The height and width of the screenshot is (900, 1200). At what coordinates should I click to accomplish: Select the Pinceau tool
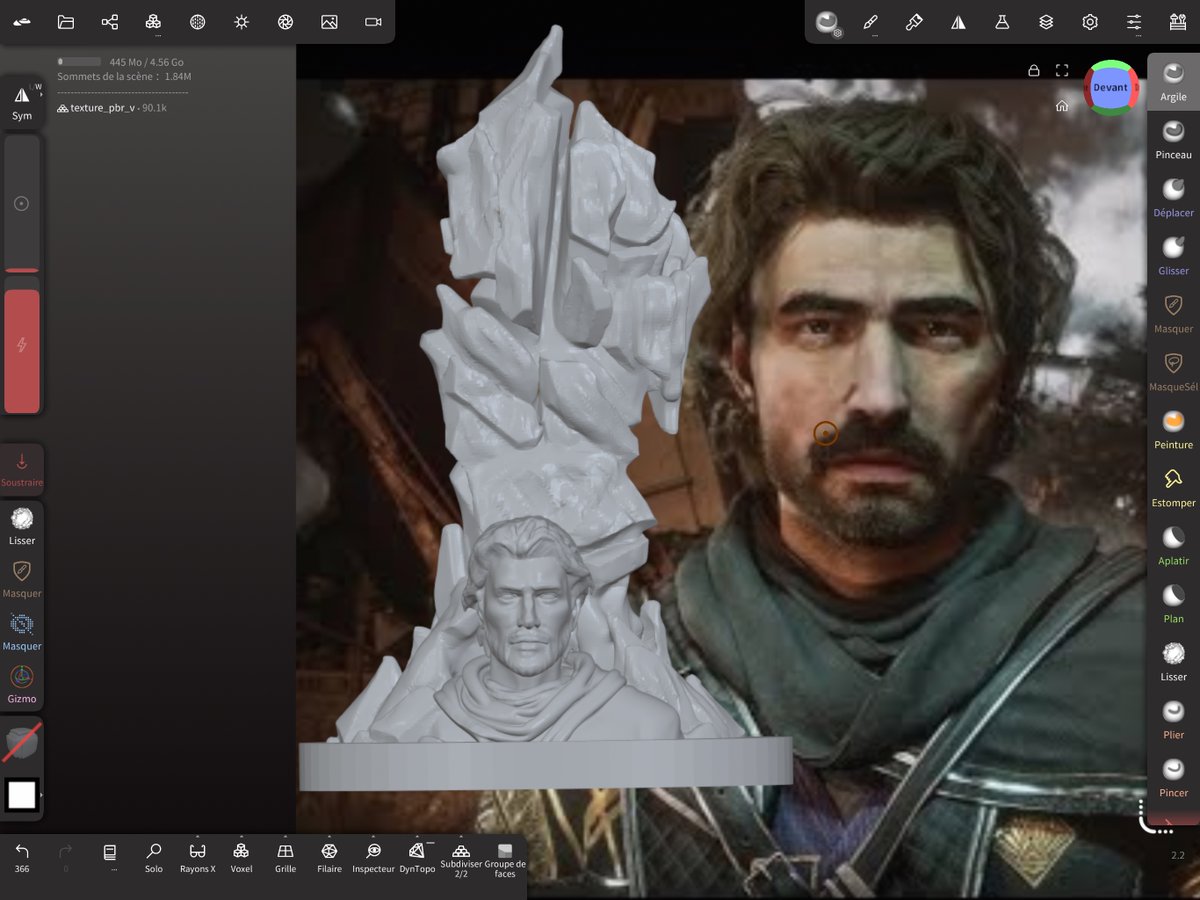pos(1173,139)
